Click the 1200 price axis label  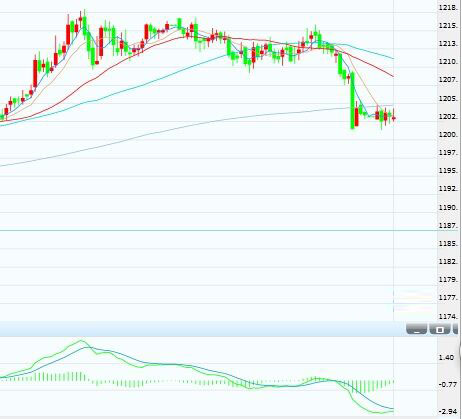(x=448, y=135)
